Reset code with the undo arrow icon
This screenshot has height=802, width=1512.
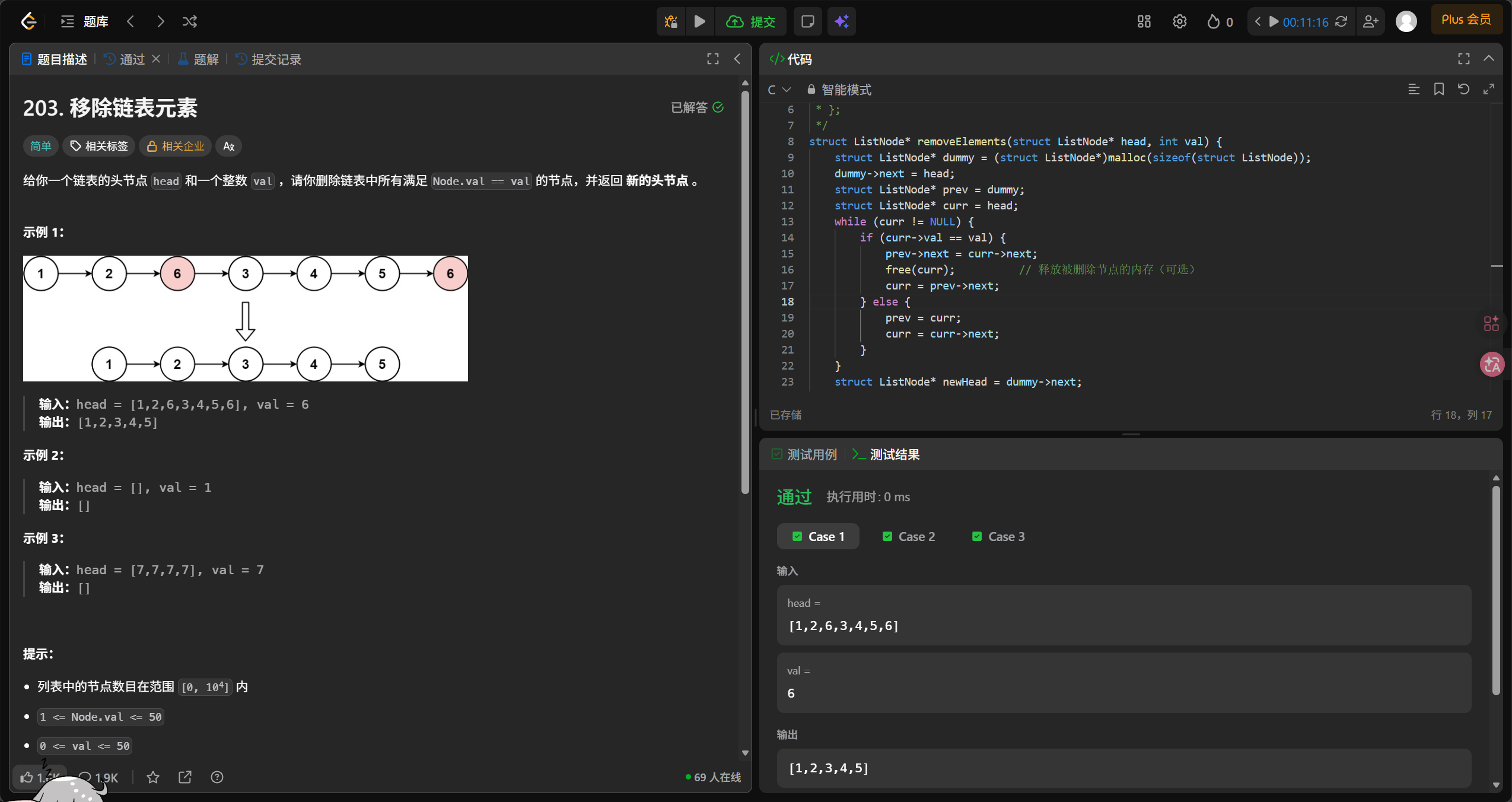pyautogui.click(x=1463, y=89)
